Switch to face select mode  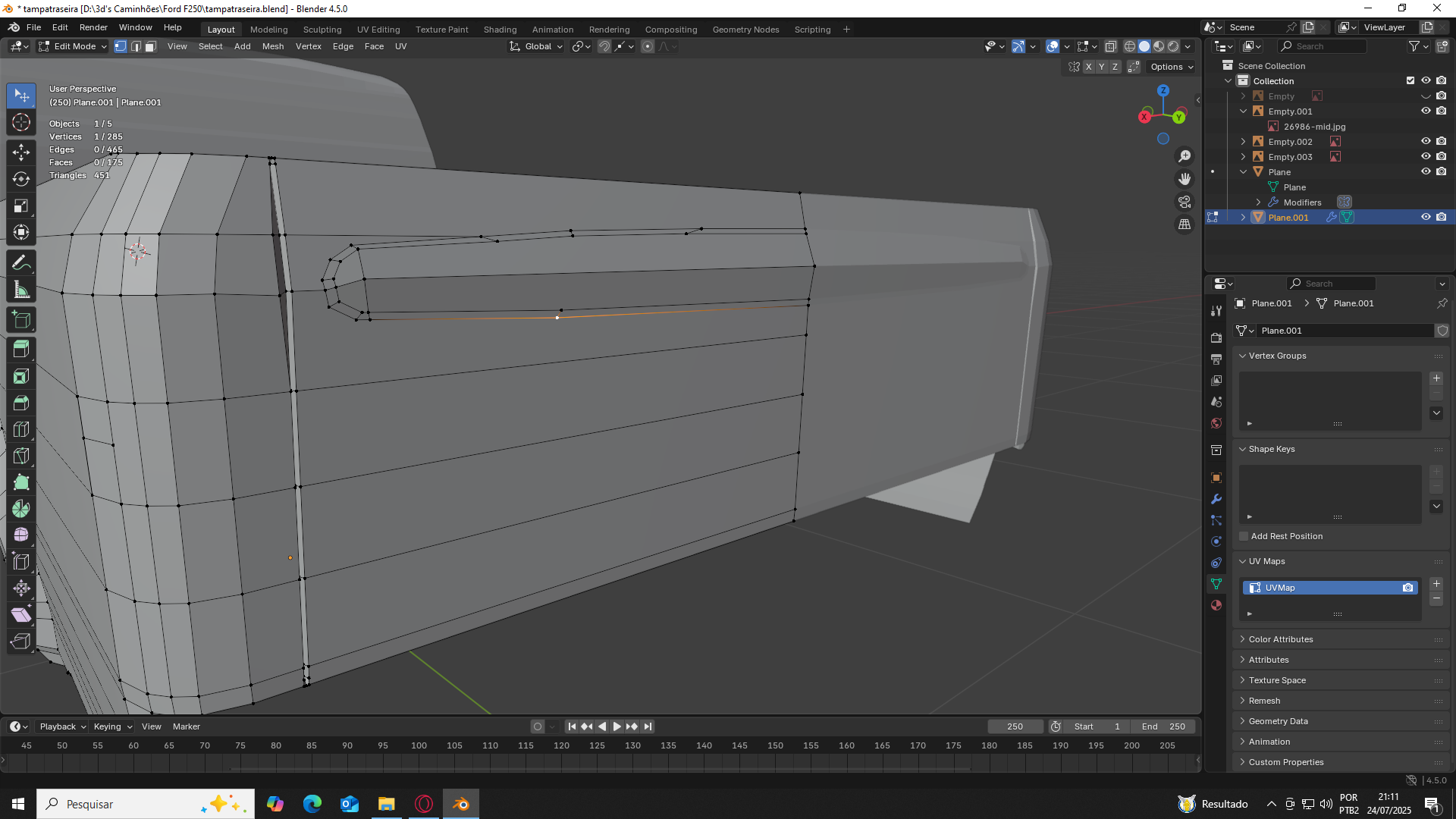150,46
